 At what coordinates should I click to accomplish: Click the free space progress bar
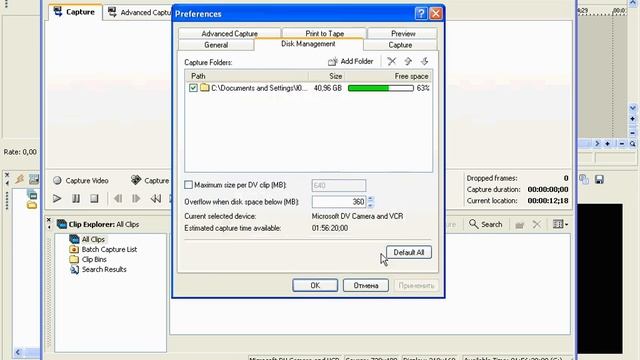pos(380,88)
